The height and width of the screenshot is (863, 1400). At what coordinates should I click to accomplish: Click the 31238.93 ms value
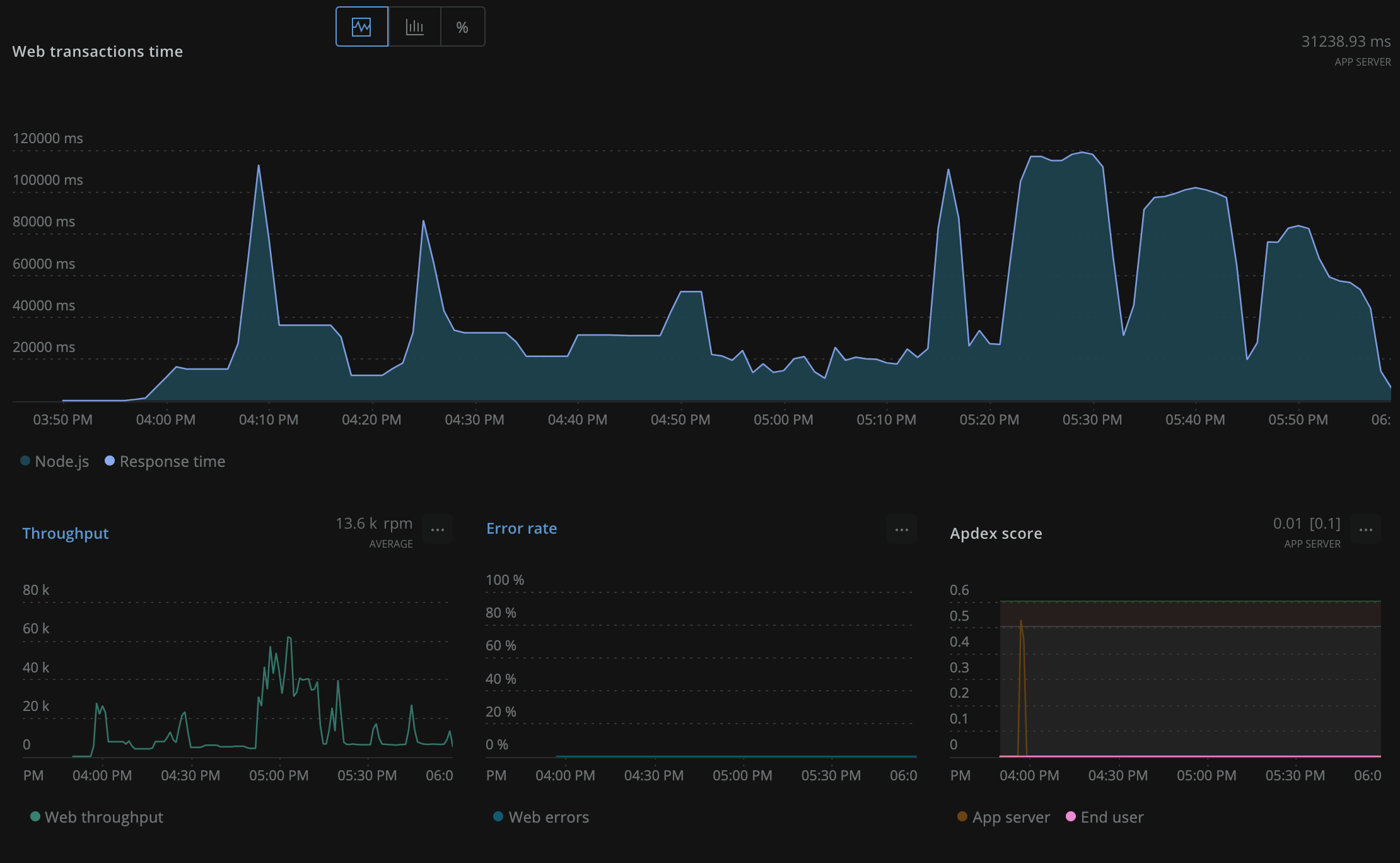point(1346,42)
